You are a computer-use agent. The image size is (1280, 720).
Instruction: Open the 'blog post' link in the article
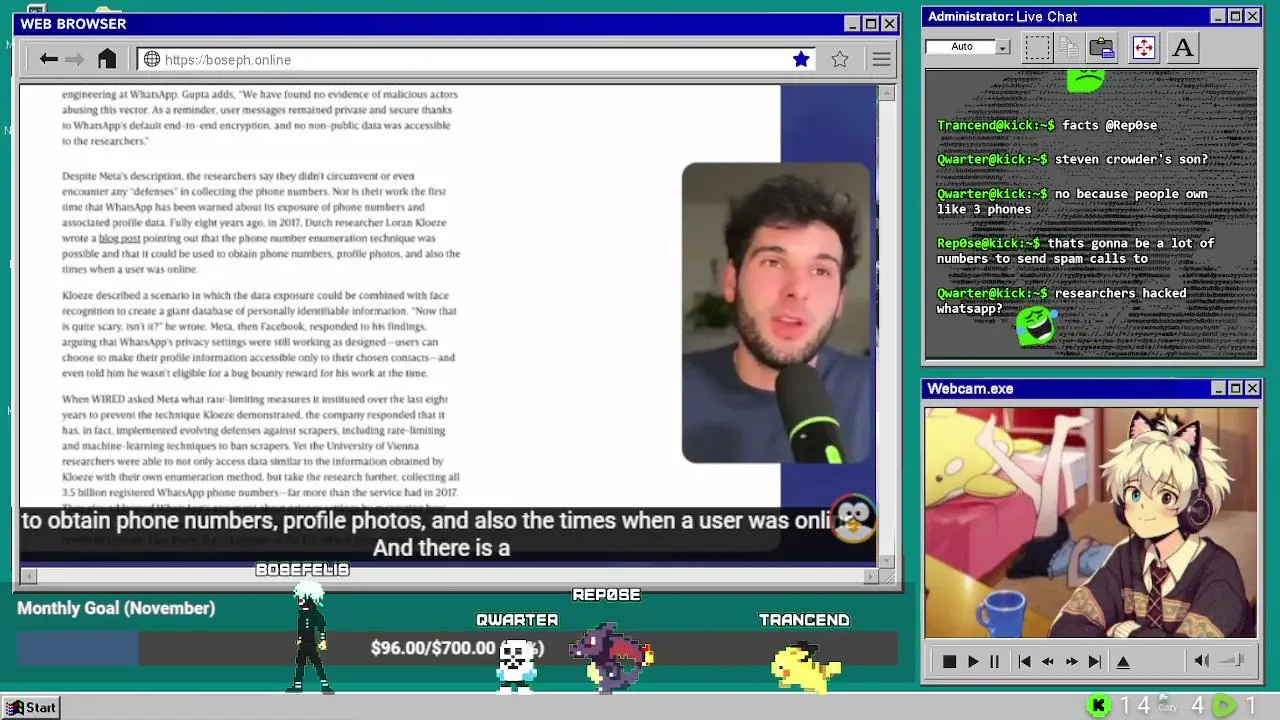tap(119, 238)
